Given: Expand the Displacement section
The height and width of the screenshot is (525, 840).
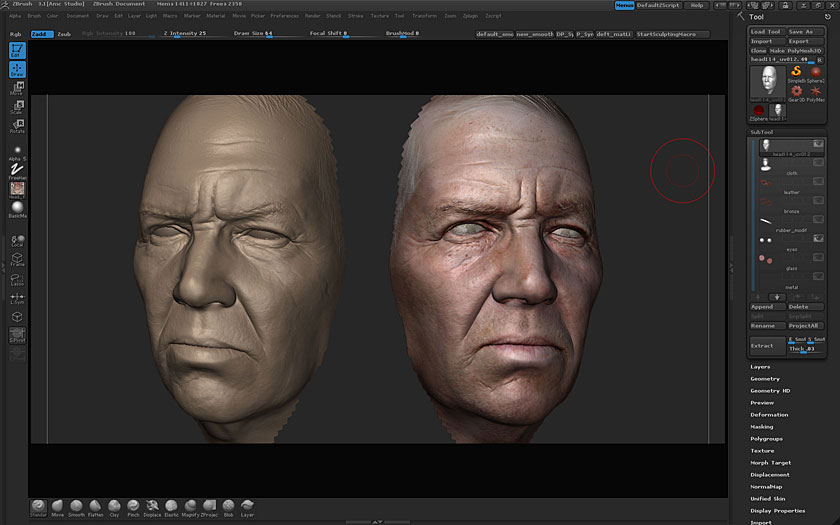Looking at the screenshot, I should [770, 475].
